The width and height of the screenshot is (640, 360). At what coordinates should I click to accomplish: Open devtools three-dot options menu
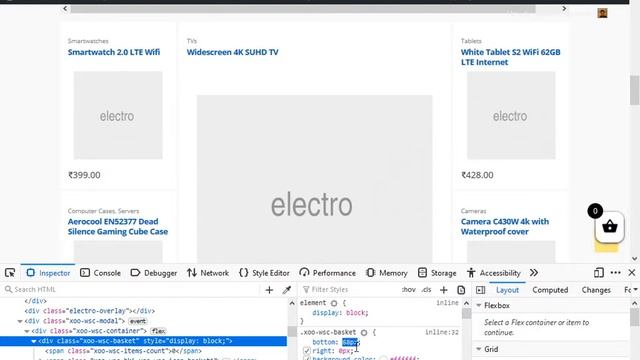[x=616, y=273]
